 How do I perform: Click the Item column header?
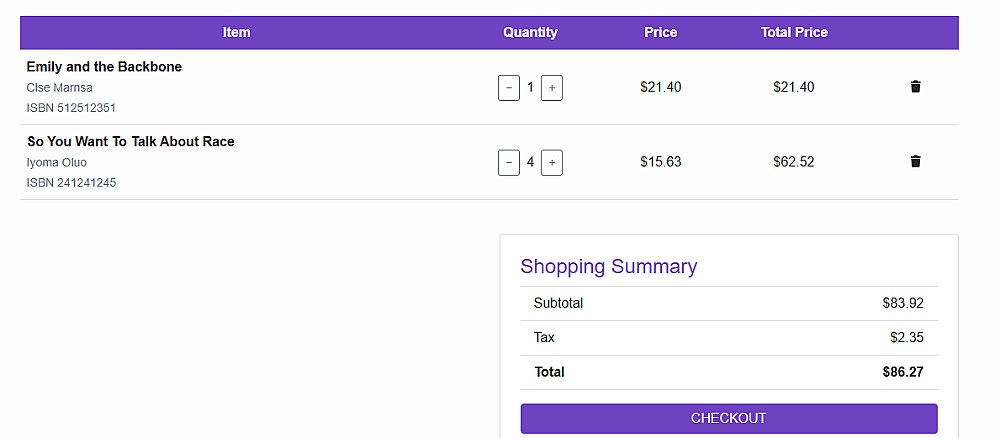pyautogui.click(x=237, y=32)
